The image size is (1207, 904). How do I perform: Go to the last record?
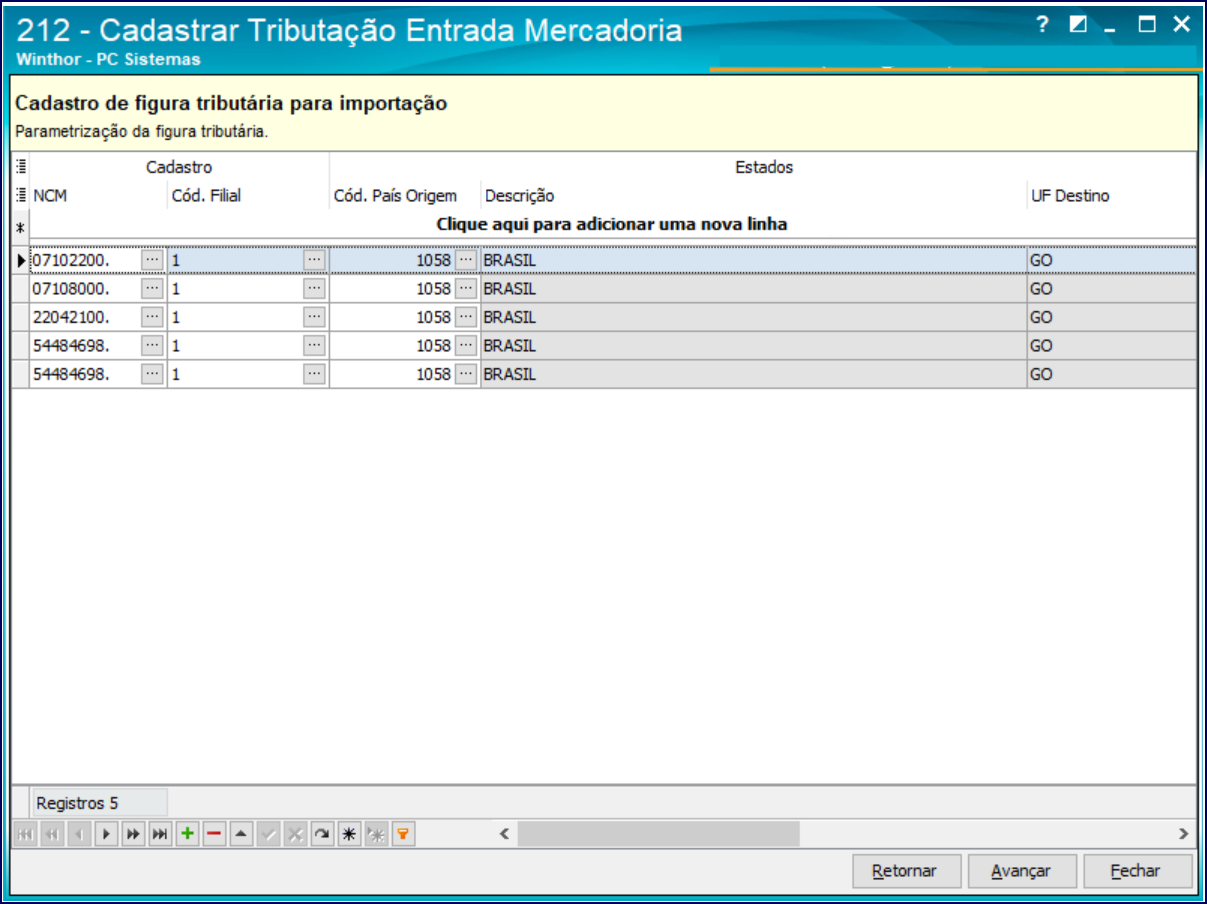(x=159, y=834)
